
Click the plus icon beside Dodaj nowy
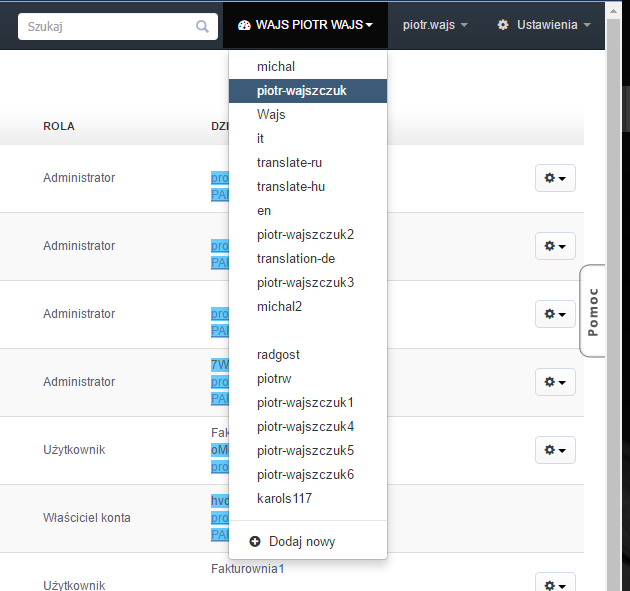click(x=255, y=542)
